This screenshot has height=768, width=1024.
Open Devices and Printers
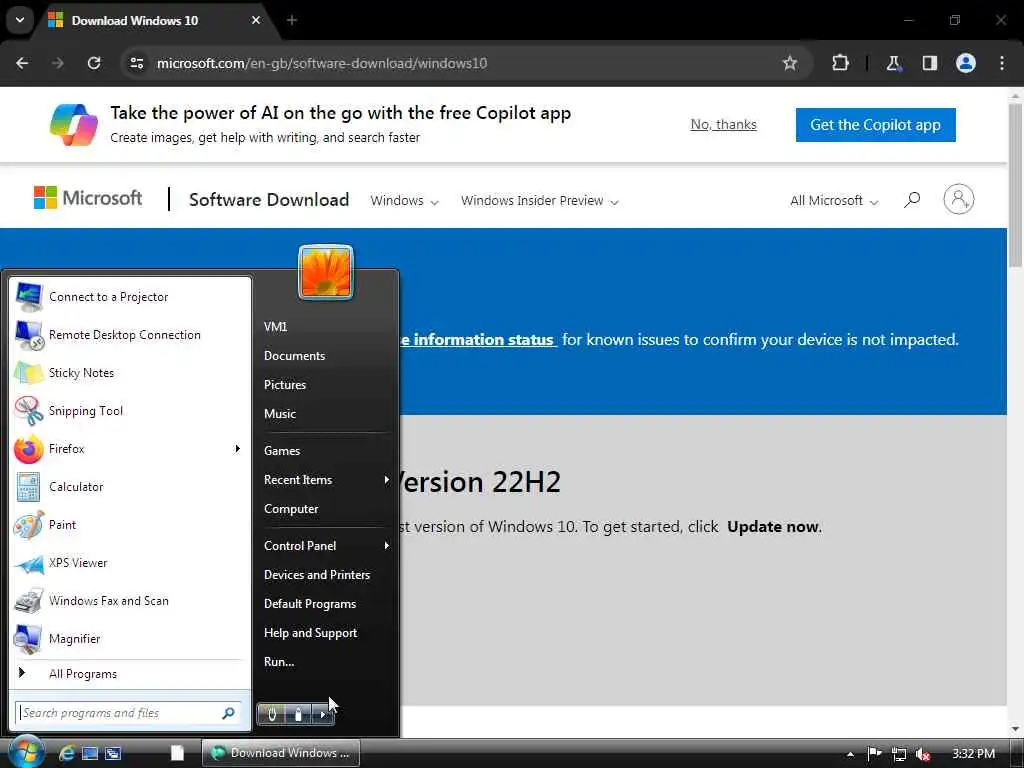click(317, 575)
